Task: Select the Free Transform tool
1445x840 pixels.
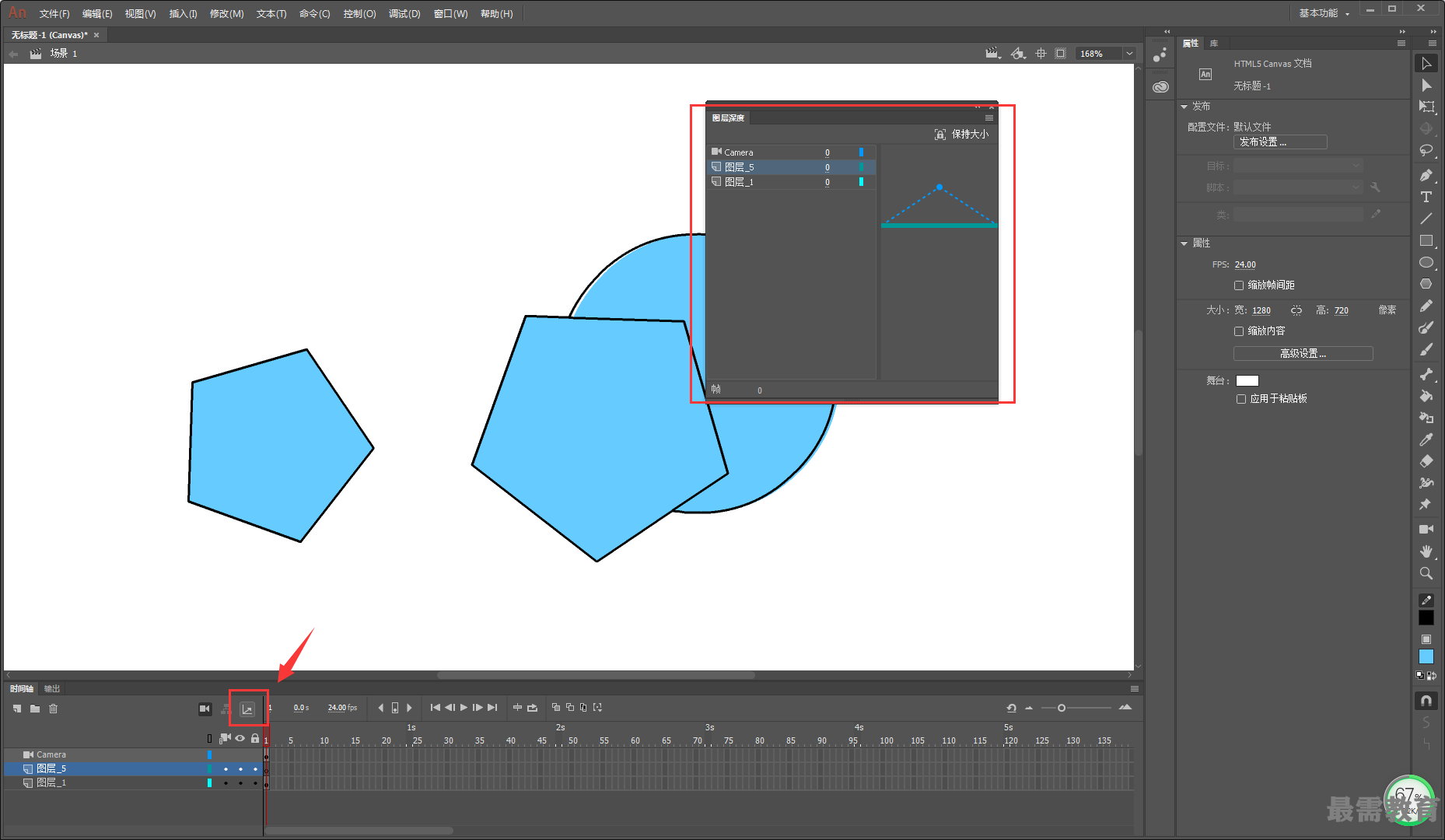Action: point(1426,107)
